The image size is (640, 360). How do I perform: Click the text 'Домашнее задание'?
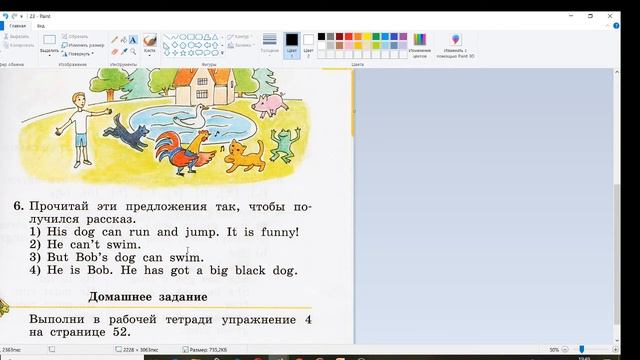pos(148,296)
